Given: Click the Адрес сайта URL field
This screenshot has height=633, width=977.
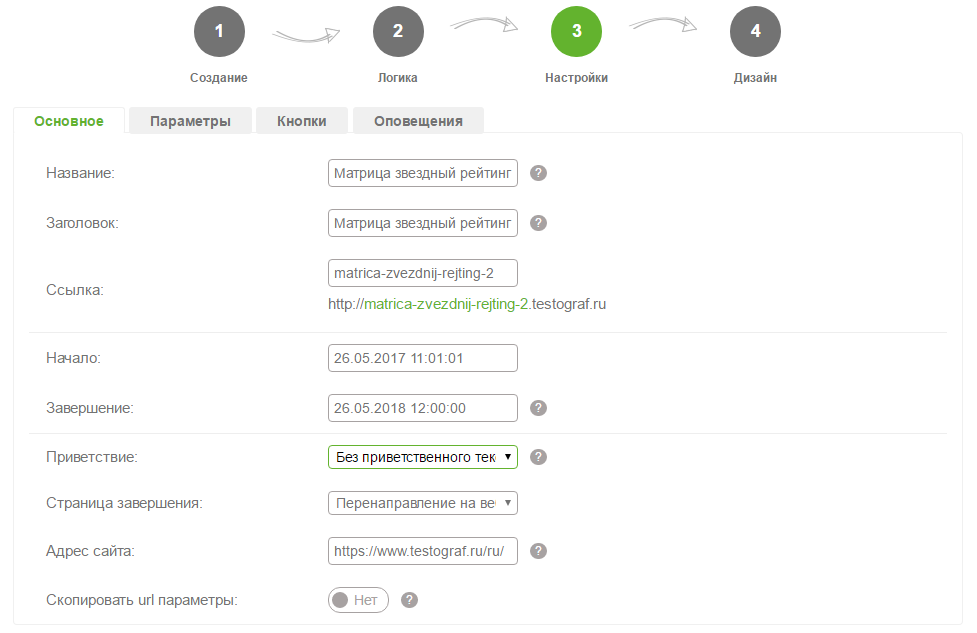Looking at the screenshot, I should [422, 551].
